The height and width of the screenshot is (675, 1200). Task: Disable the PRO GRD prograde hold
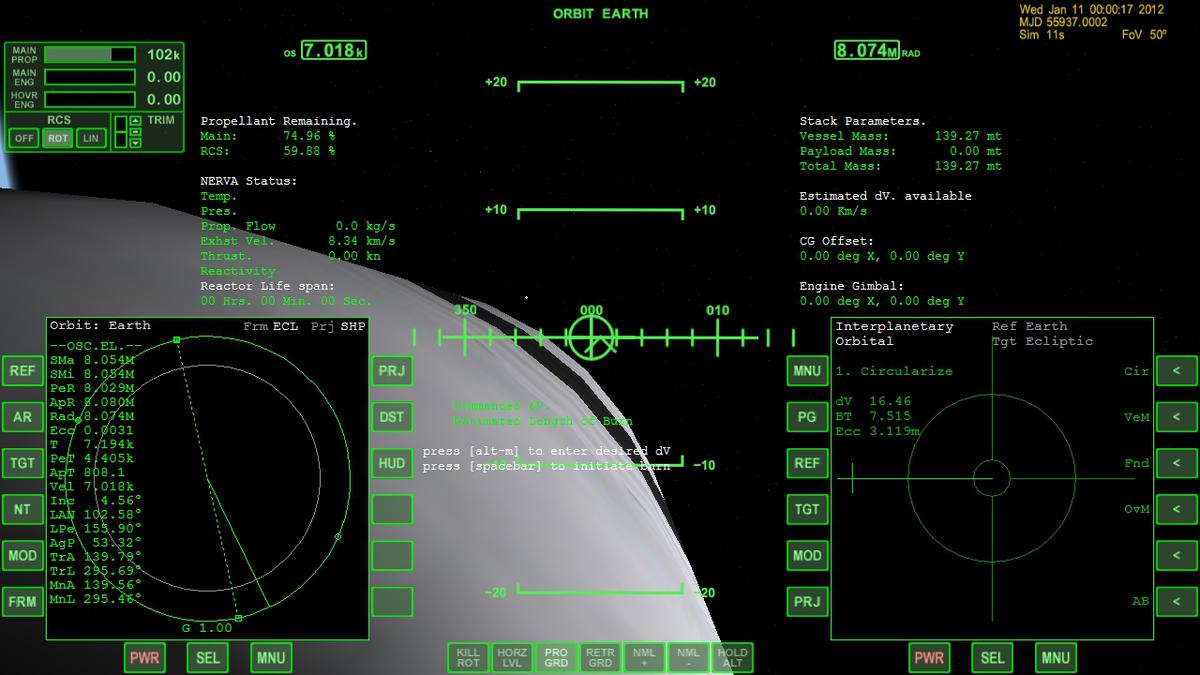point(556,657)
